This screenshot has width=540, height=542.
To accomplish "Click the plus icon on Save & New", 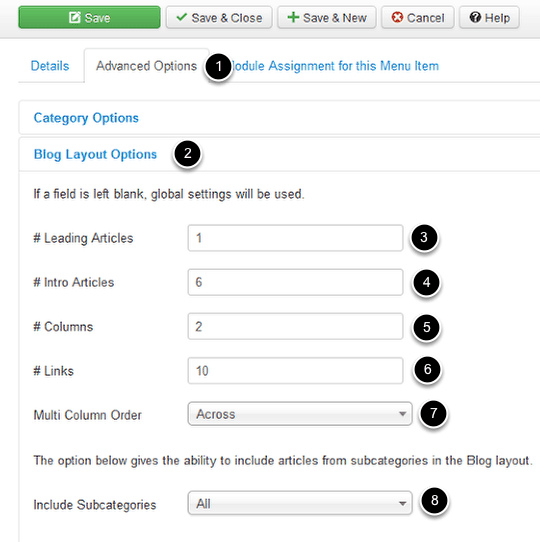I will click(293, 17).
